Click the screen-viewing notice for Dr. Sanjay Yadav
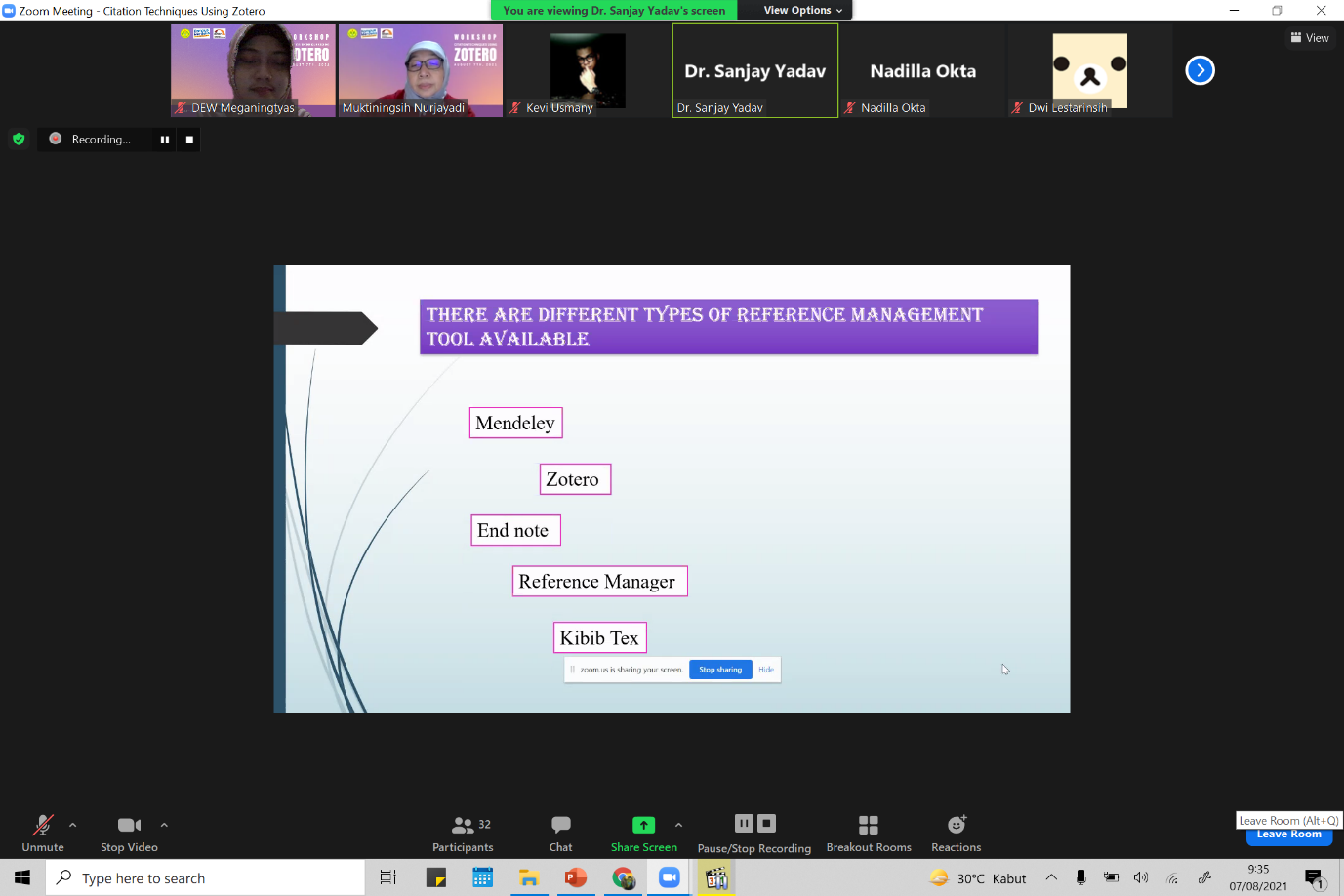Image resolution: width=1344 pixels, height=896 pixels. coord(614,10)
